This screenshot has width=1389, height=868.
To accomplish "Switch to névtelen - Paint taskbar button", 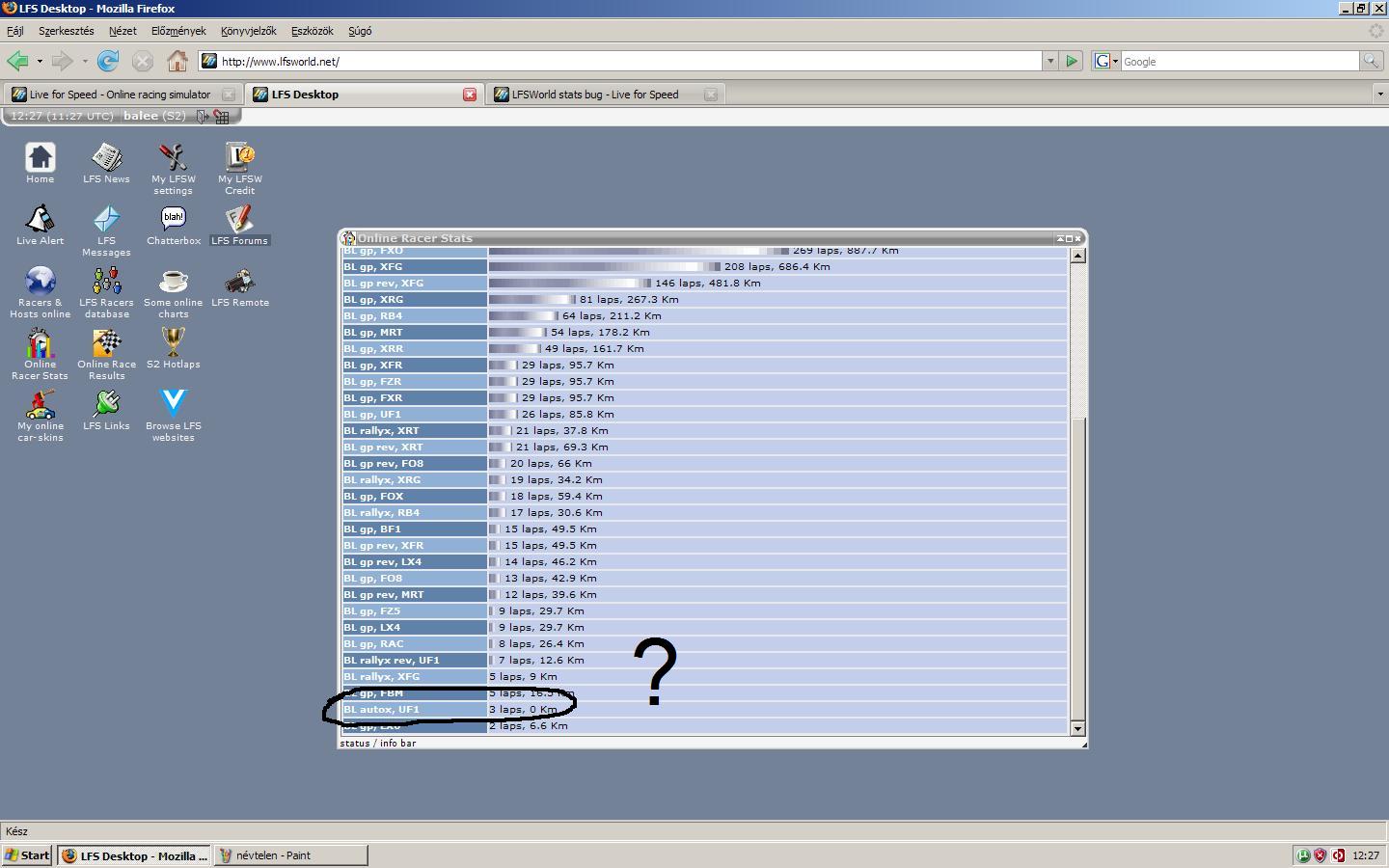I will (290, 855).
